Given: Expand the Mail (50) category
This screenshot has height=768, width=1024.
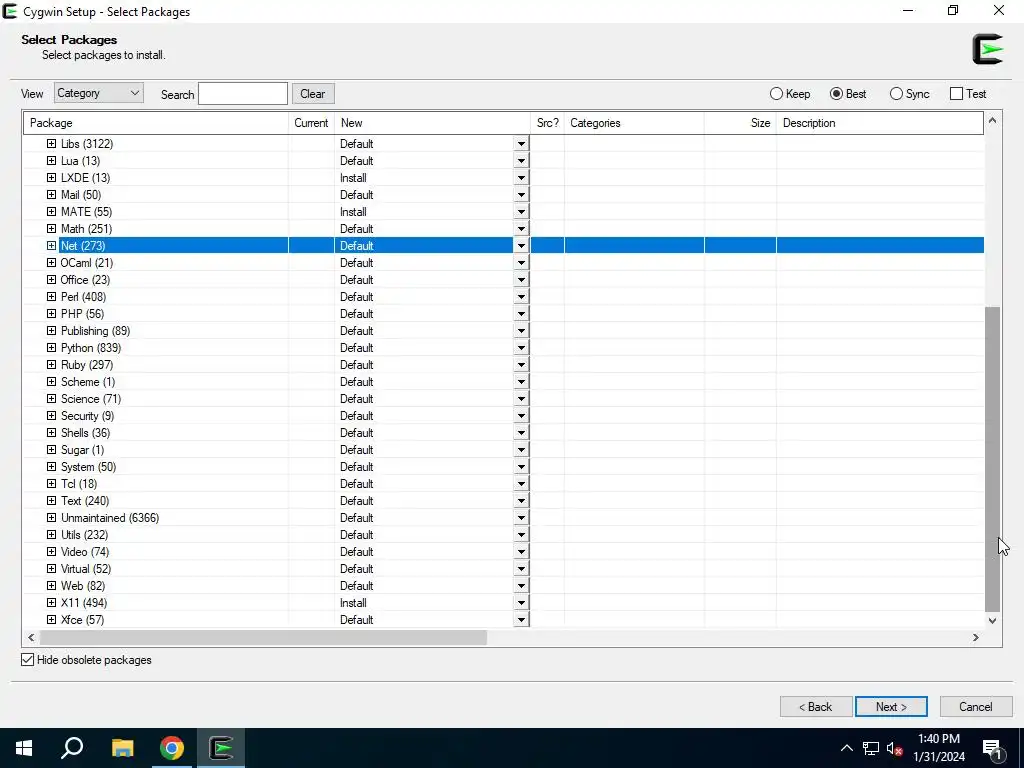Looking at the screenshot, I should pyautogui.click(x=52, y=195).
